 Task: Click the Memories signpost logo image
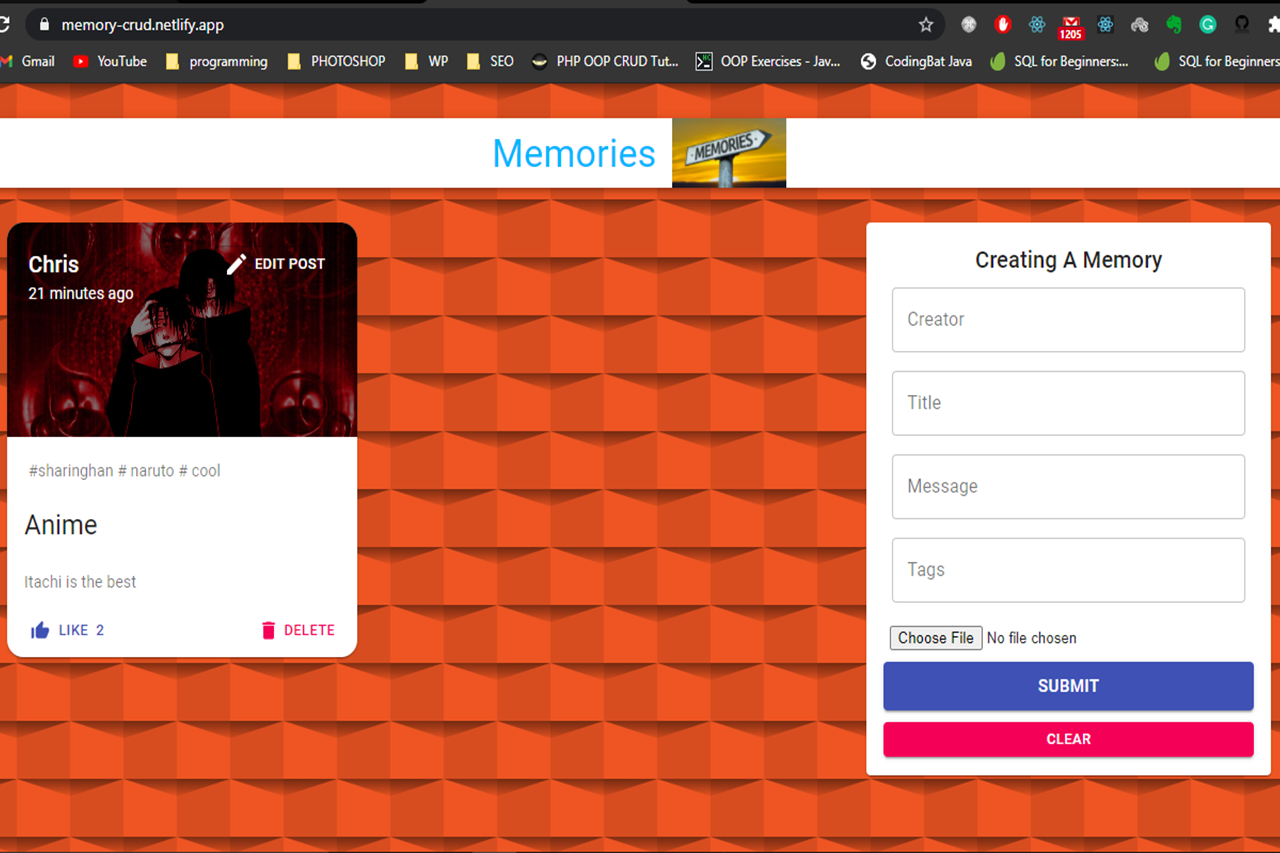pos(728,153)
